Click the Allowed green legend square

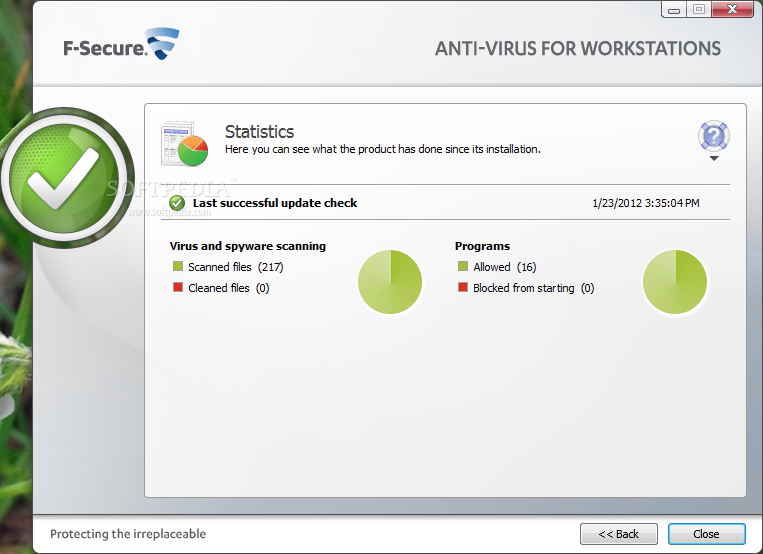(x=463, y=266)
